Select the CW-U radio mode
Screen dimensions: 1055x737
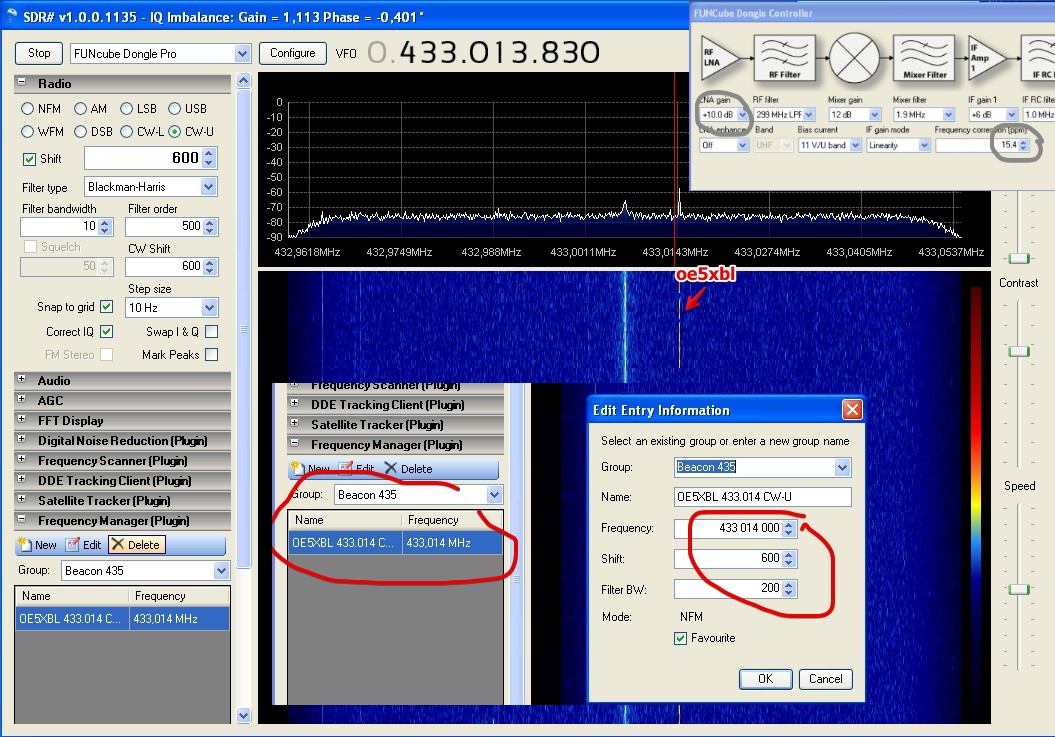click(175, 131)
